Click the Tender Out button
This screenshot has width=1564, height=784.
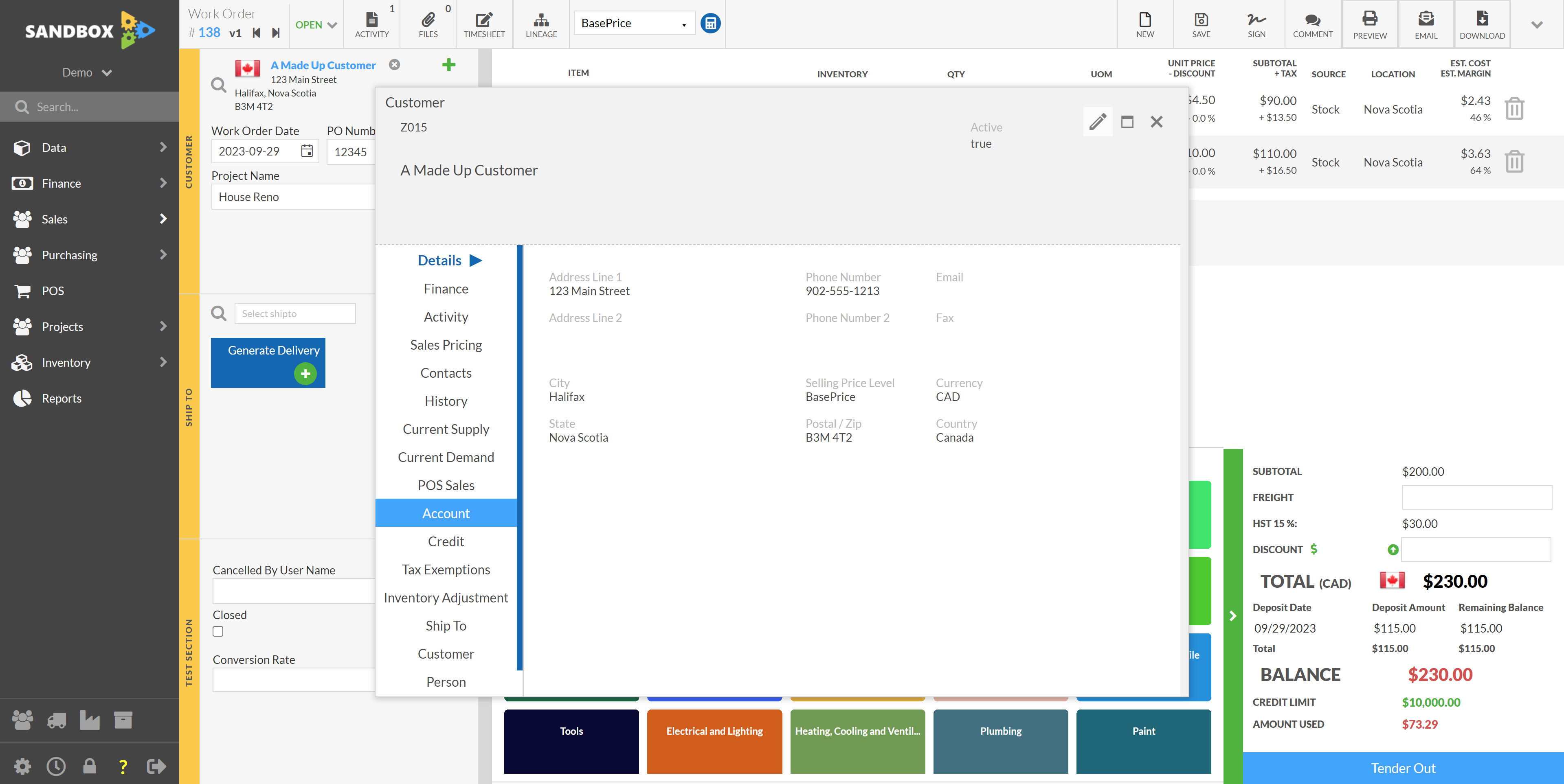tap(1403, 768)
